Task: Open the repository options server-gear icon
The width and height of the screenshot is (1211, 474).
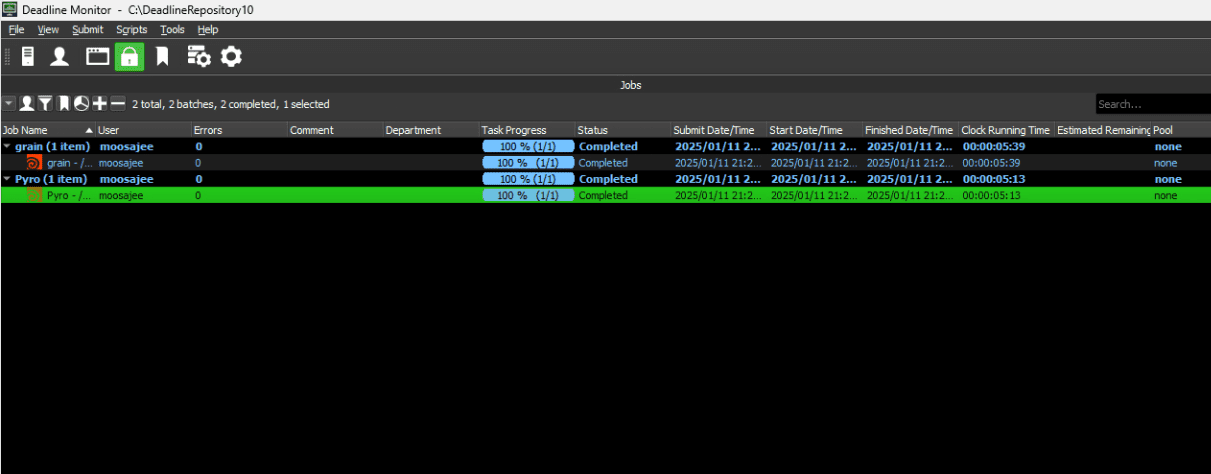Action: [198, 57]
